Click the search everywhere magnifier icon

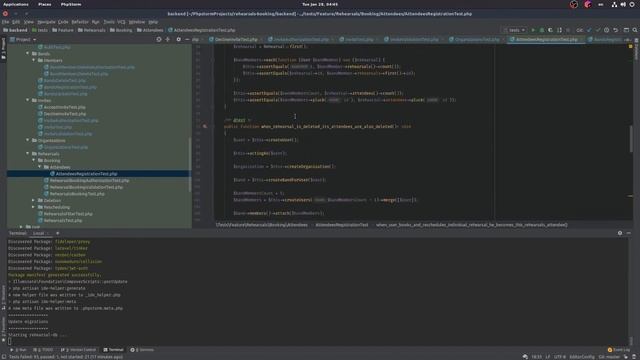click(x=635, y=30)
